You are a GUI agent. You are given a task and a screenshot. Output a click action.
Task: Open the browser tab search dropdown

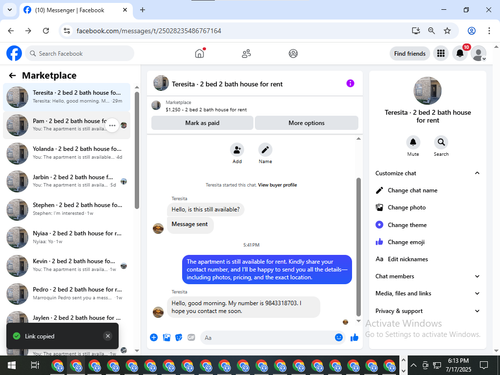[10, 10]
